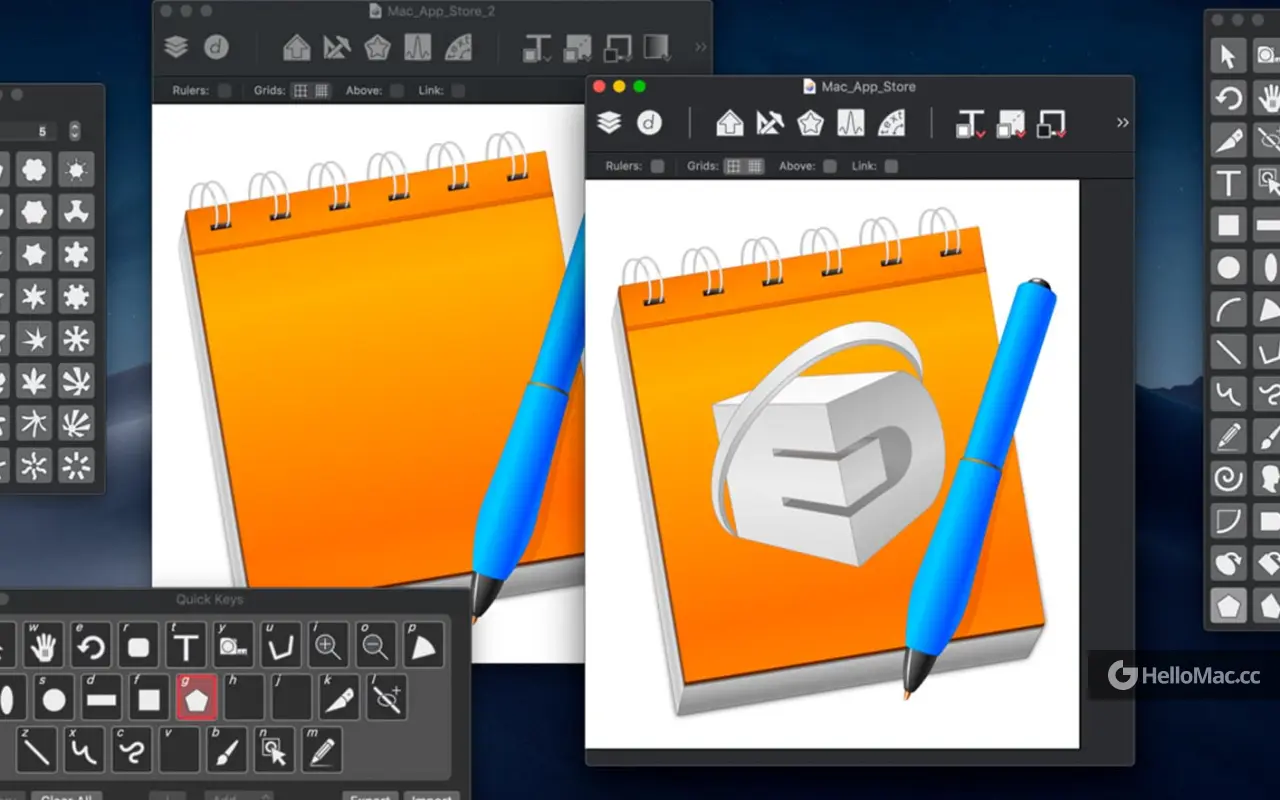
Task: Click Rounded Rectangle on Quick Keys r key
Action: pyautogui.click(x=138, y=646)
